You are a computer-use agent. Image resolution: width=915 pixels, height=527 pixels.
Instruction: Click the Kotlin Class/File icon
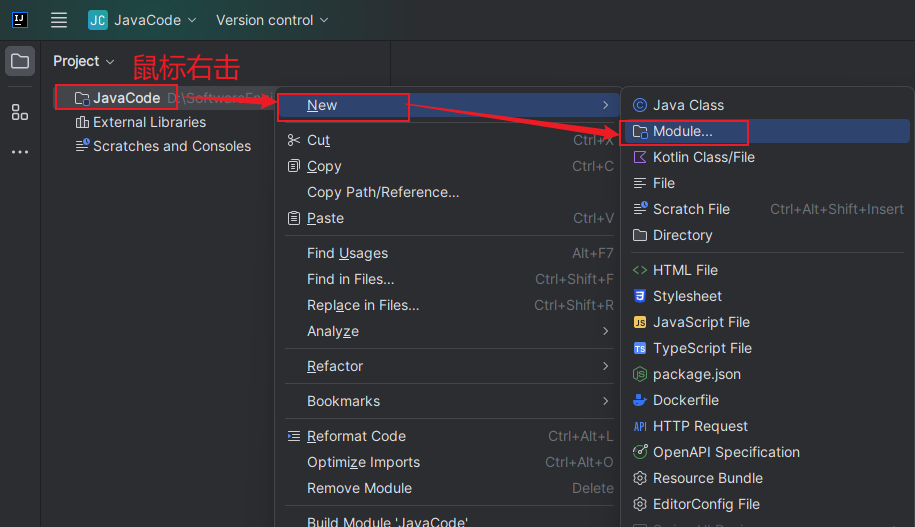click(x=640, y=157)
